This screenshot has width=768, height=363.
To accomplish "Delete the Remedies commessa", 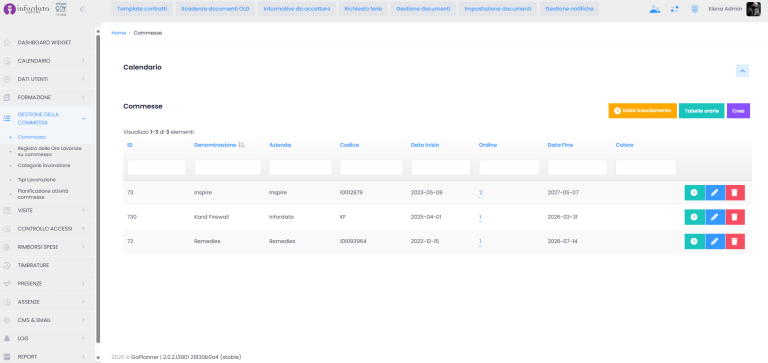I will pyautogui.click(x=735, y=241).
